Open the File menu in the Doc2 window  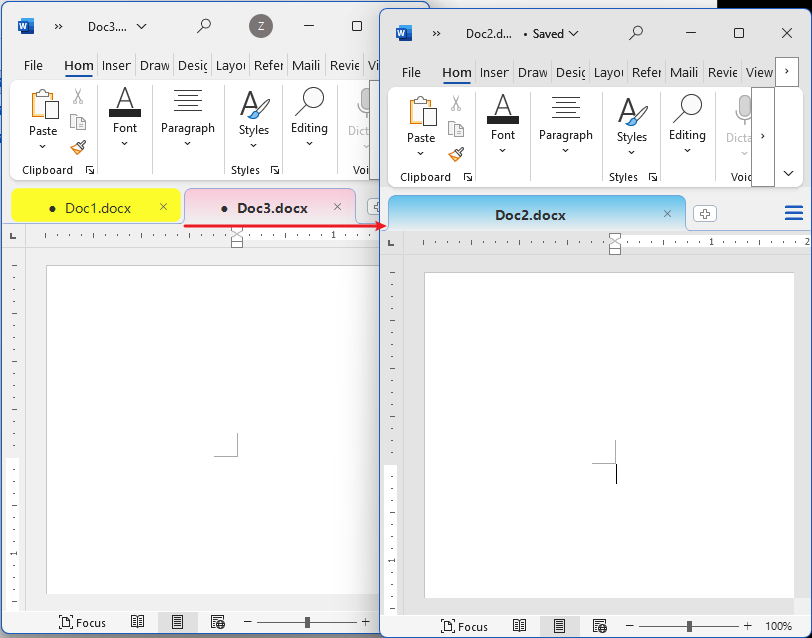point(411,72)
